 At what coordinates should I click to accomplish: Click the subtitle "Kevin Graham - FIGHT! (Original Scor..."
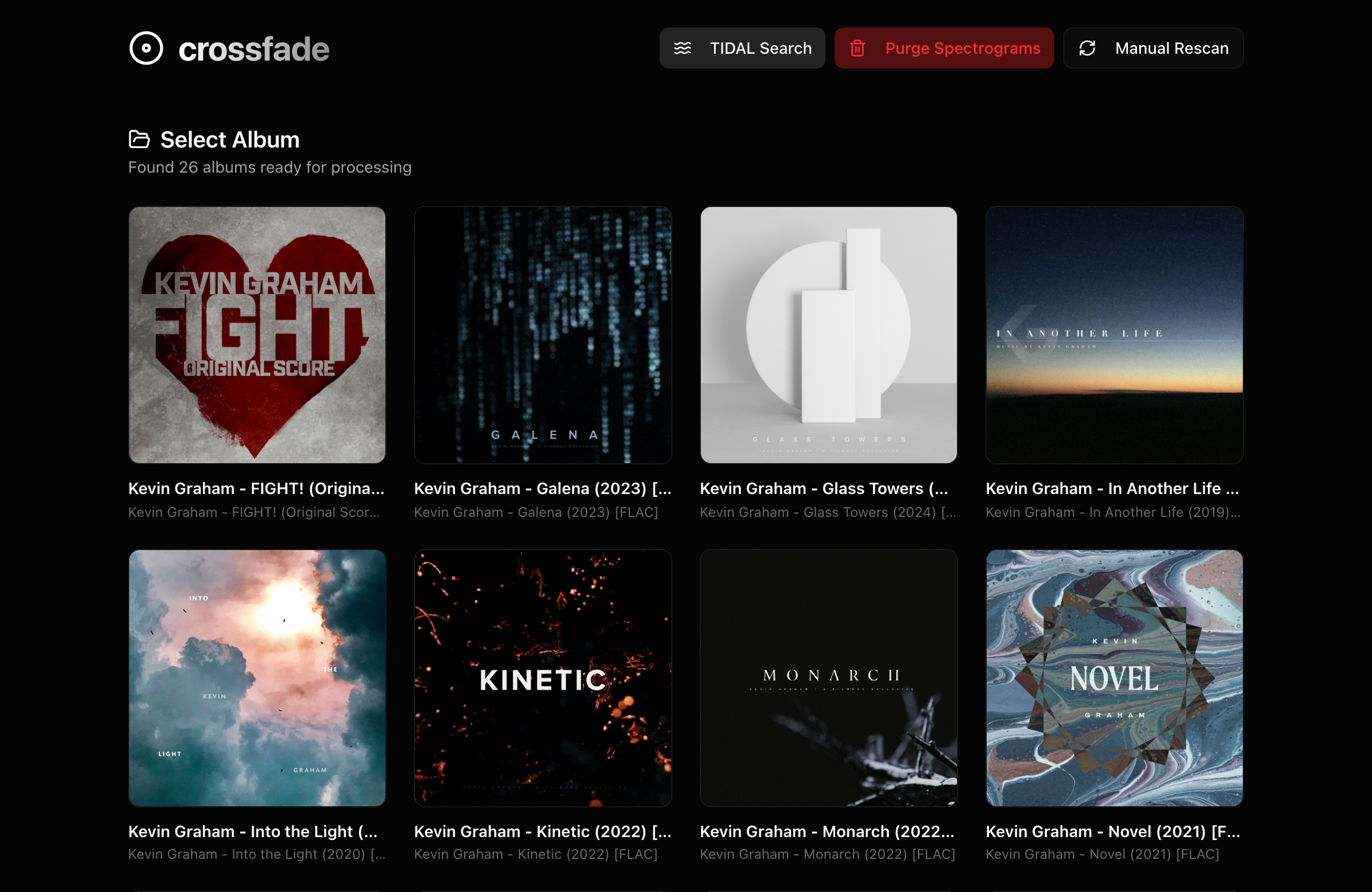coord(254,512)
